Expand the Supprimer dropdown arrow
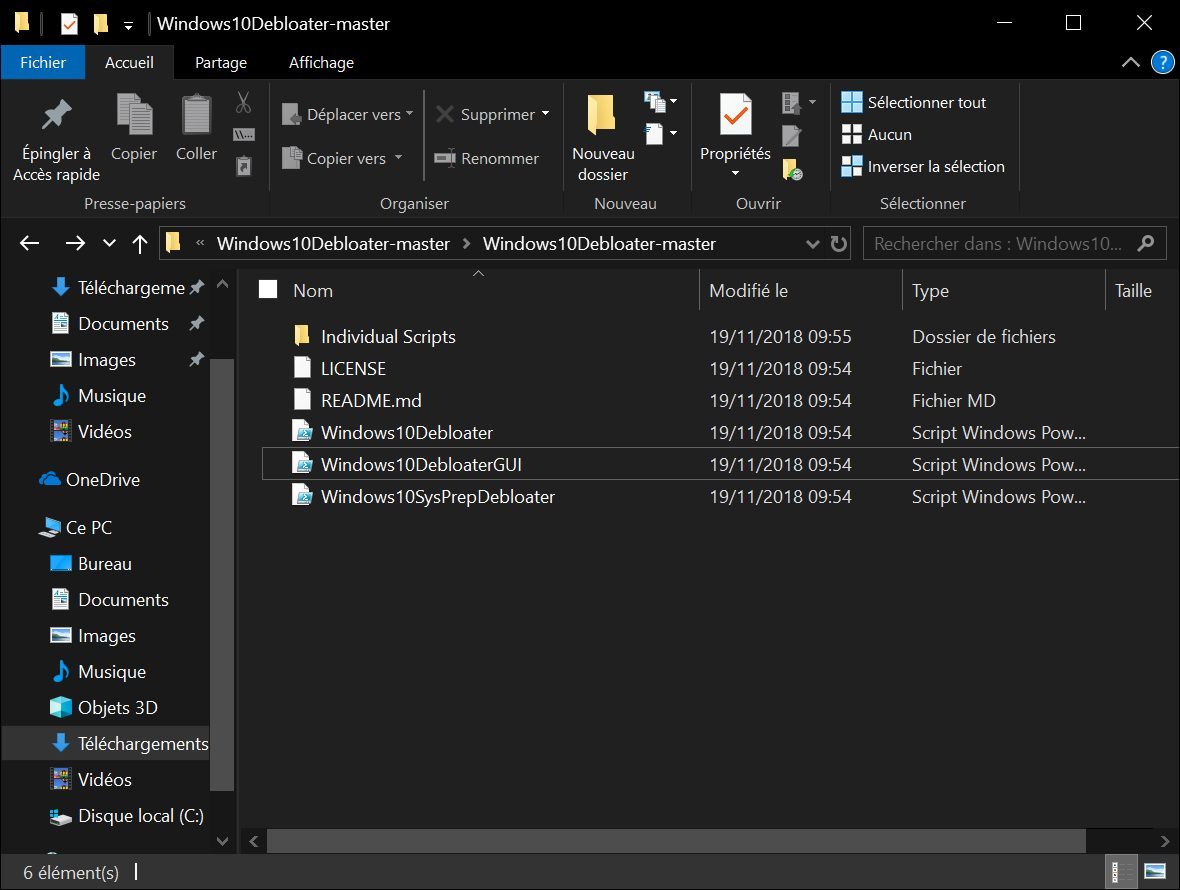Screen dimensions: 1180x890 coord(546,114)
